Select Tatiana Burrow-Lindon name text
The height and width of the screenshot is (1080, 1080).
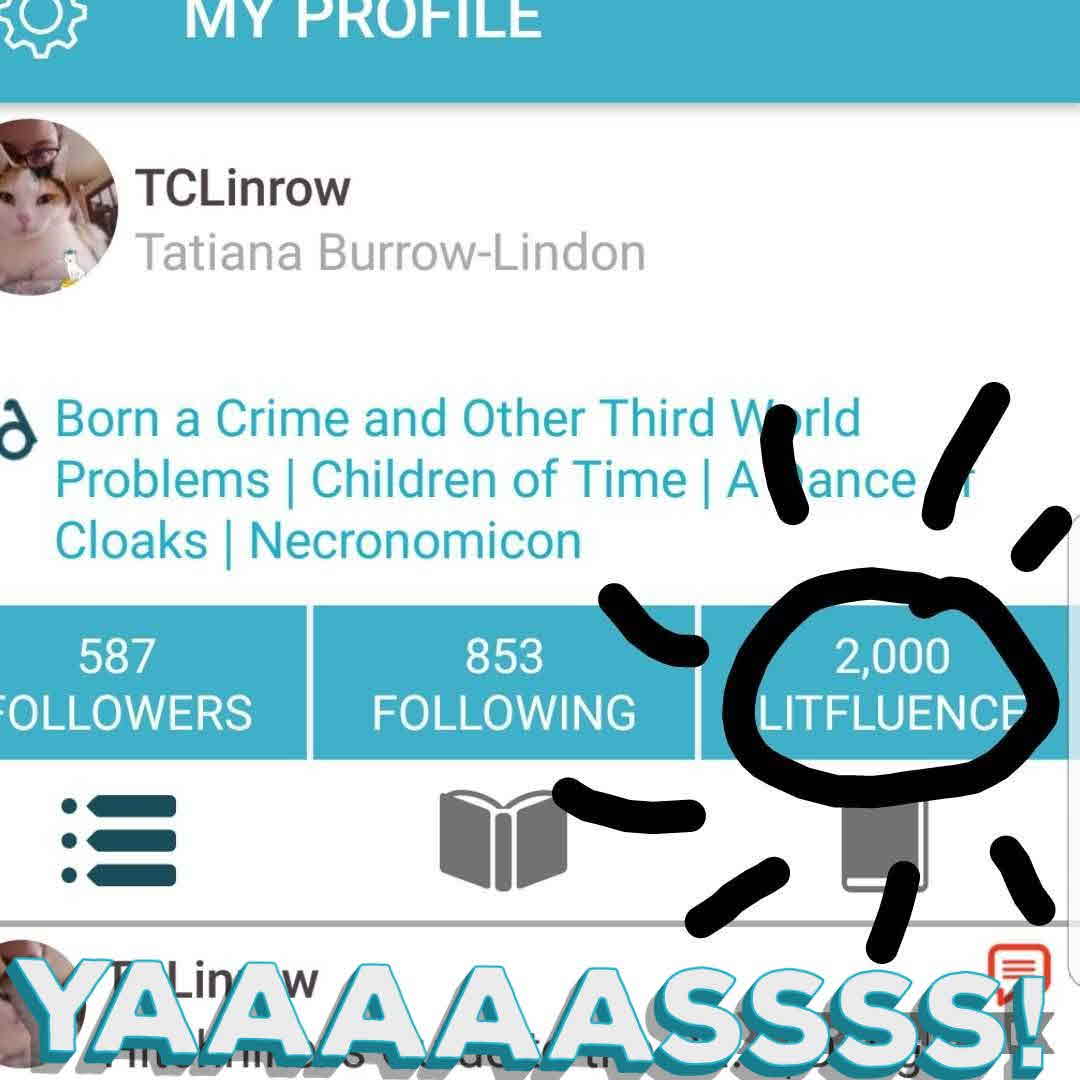(x=391, y=252)
